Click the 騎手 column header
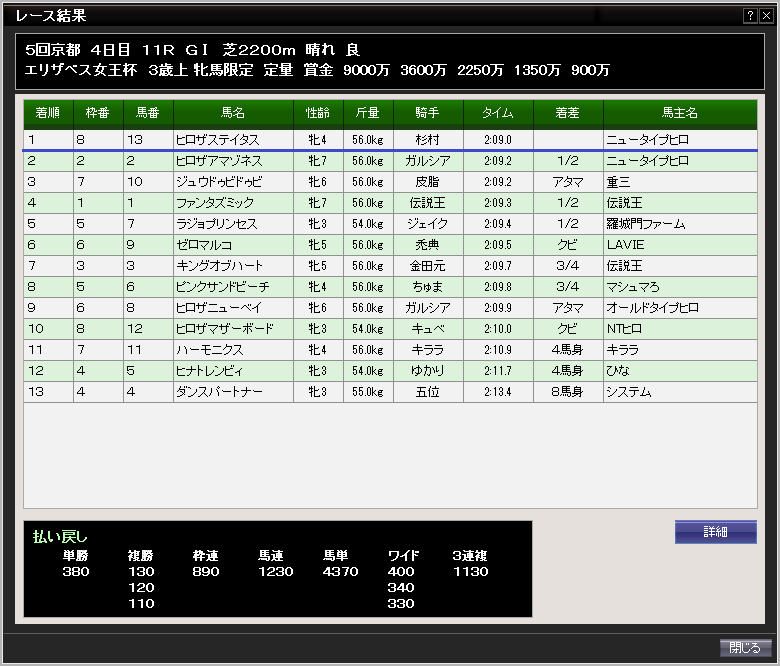The height and width of the screenshot is (666, 780). coord(428,113)
